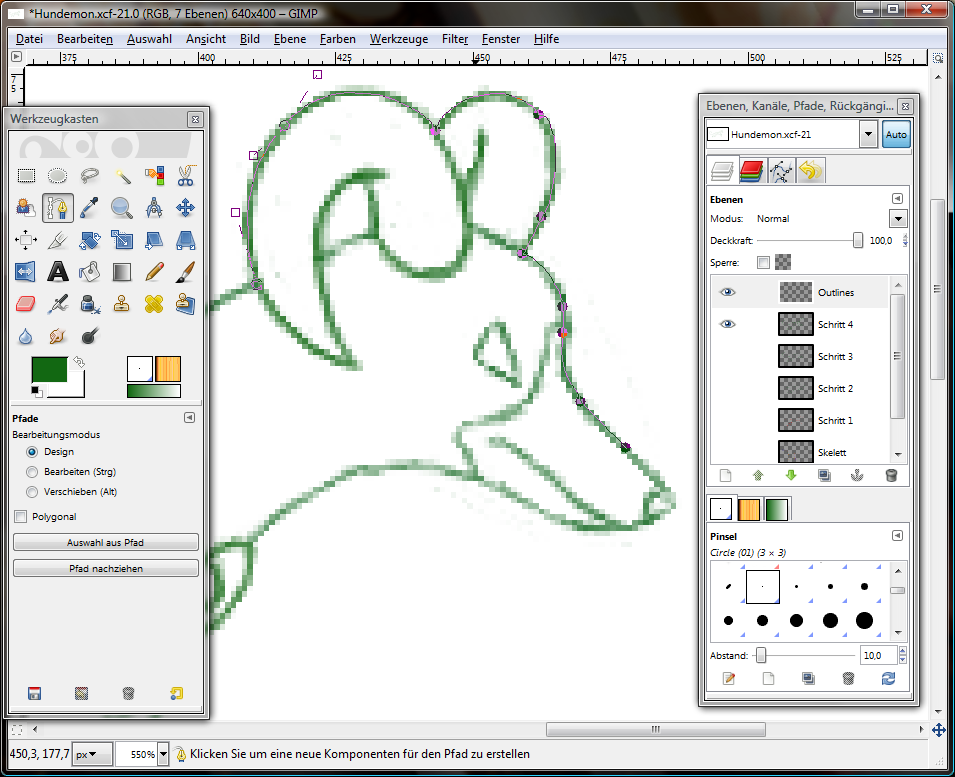The height and width of the screenshot is (777, 955).
Task: Pick the Blur/Sharpen droplet tool
Action: click(26, 336)
